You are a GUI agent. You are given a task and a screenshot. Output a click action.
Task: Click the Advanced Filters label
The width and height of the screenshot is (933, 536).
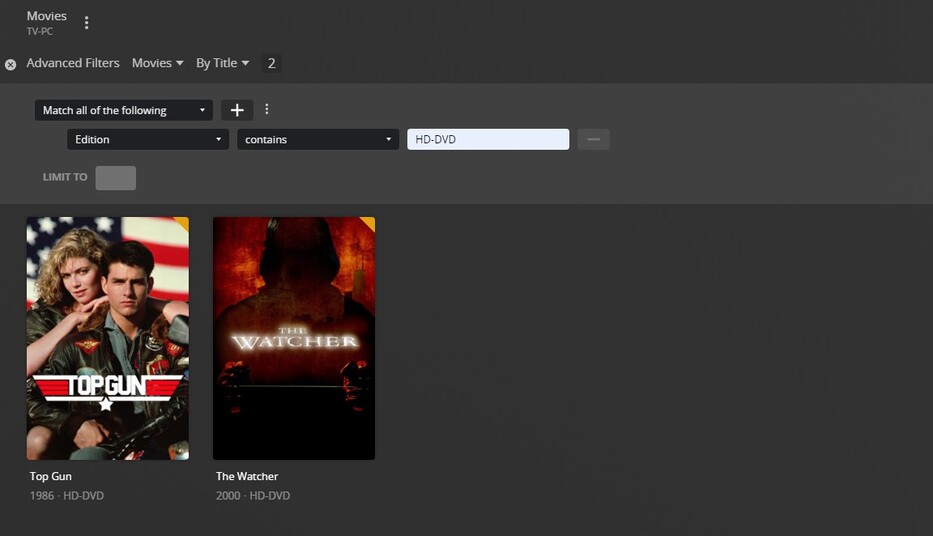point(73,63)
